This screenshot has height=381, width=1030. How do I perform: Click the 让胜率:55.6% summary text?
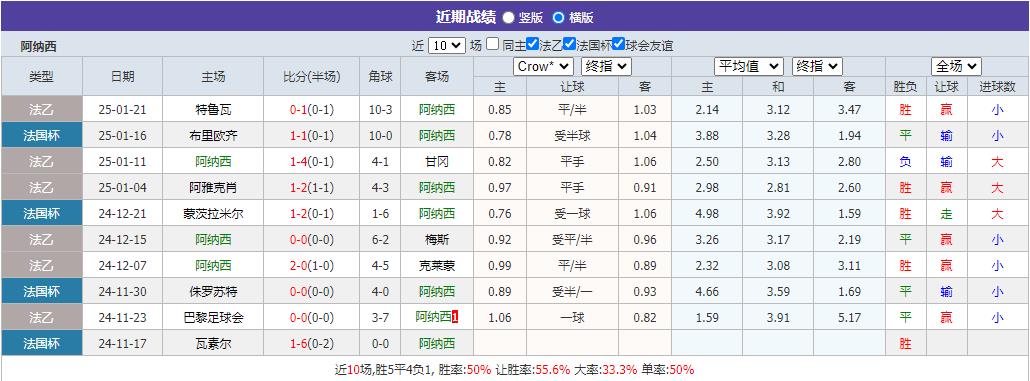coord(533,369)
